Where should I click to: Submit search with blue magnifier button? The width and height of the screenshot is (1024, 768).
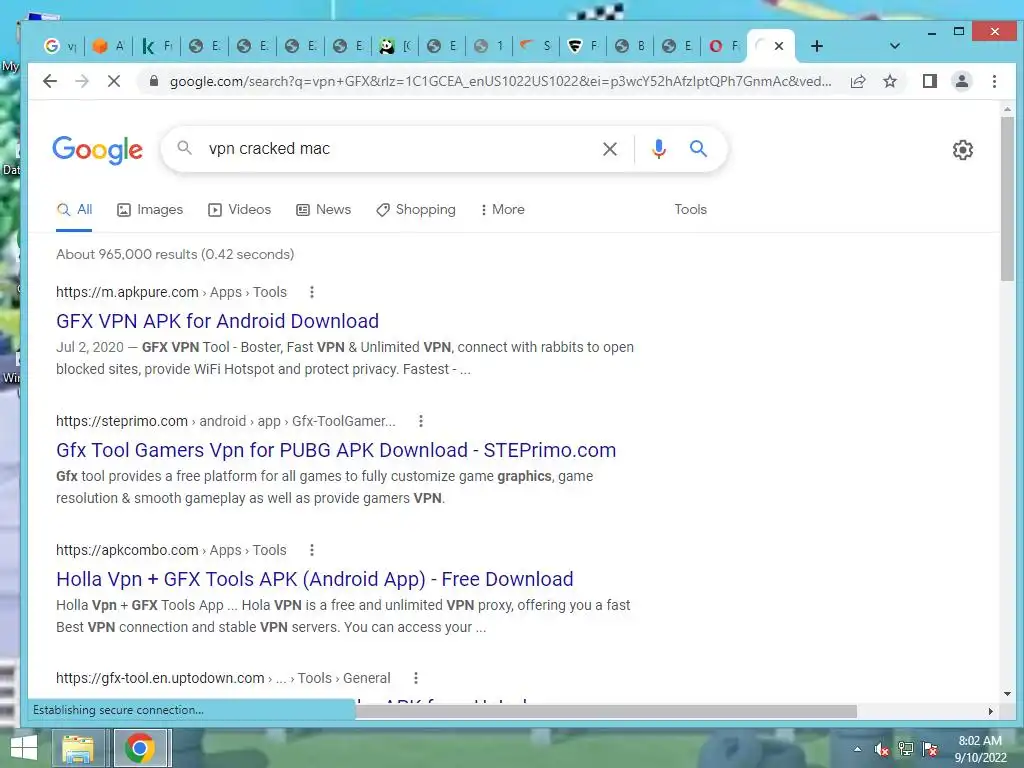coord(698,149)
